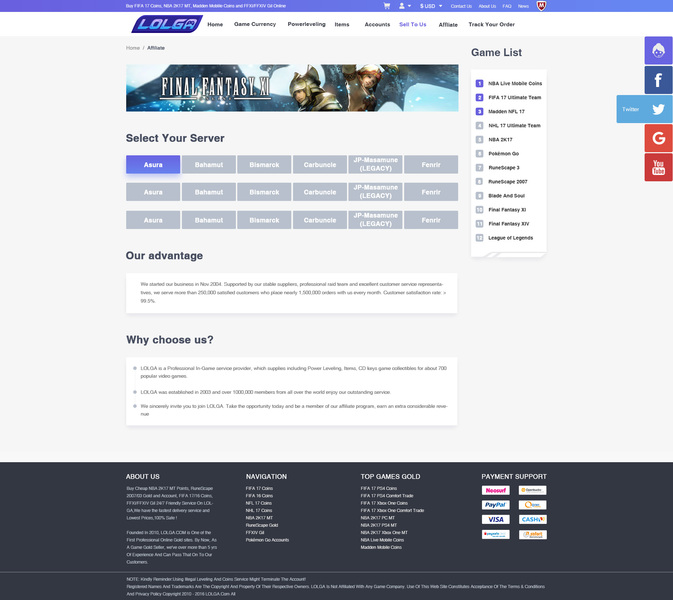Click footer Madden Mobile Coins link
The image size is (673, 600).
tap(381, 547)
